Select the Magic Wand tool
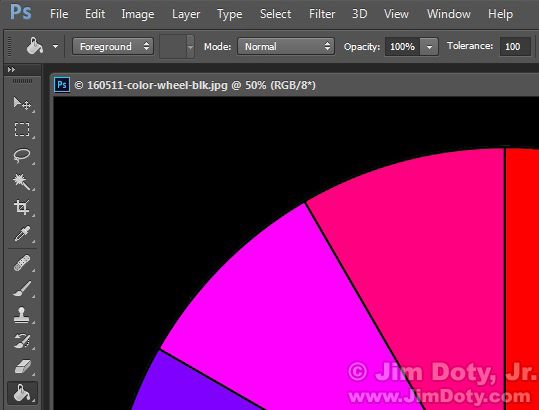 (22, 182)
